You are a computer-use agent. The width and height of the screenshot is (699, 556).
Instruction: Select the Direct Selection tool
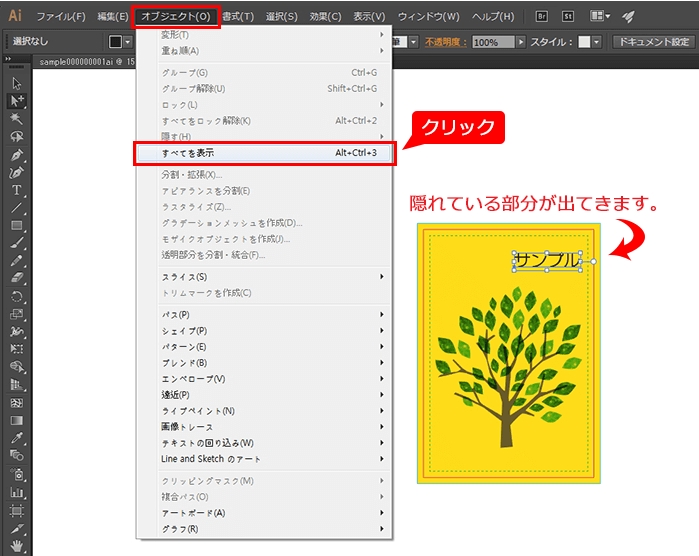coord(16,101)
